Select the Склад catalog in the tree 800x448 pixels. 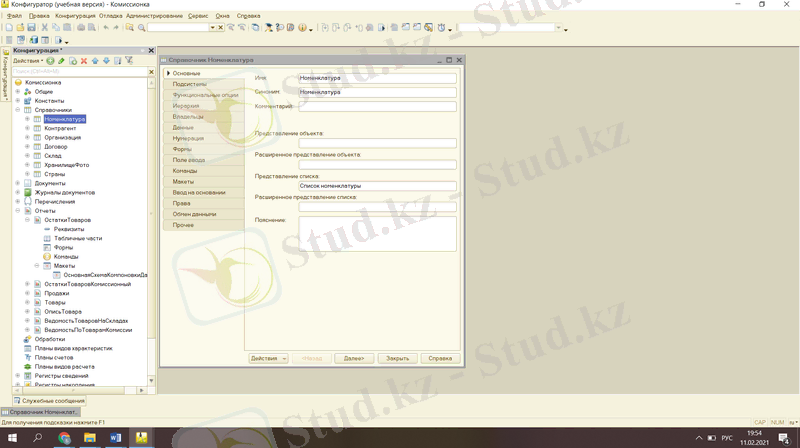53,156
